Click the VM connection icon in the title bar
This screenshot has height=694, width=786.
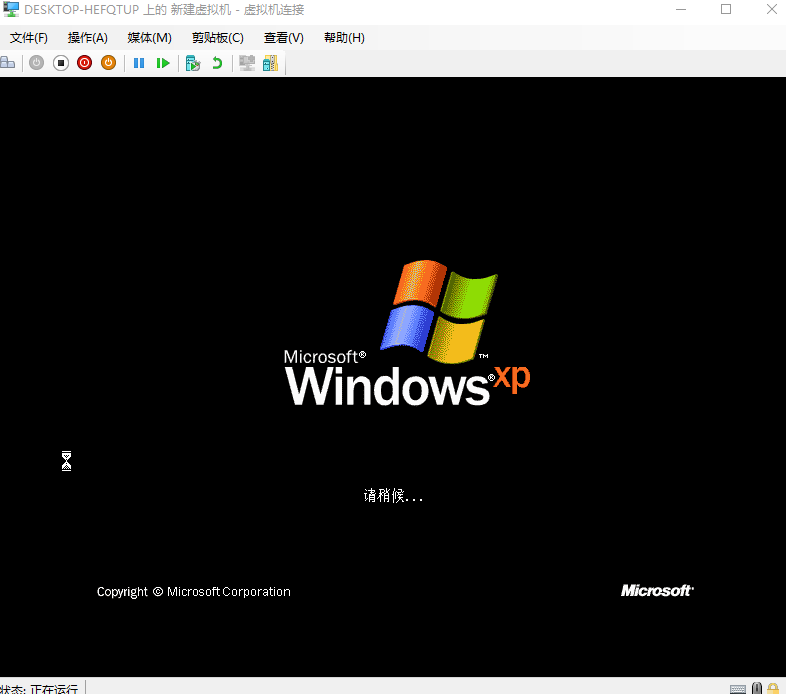pos(11,9)
